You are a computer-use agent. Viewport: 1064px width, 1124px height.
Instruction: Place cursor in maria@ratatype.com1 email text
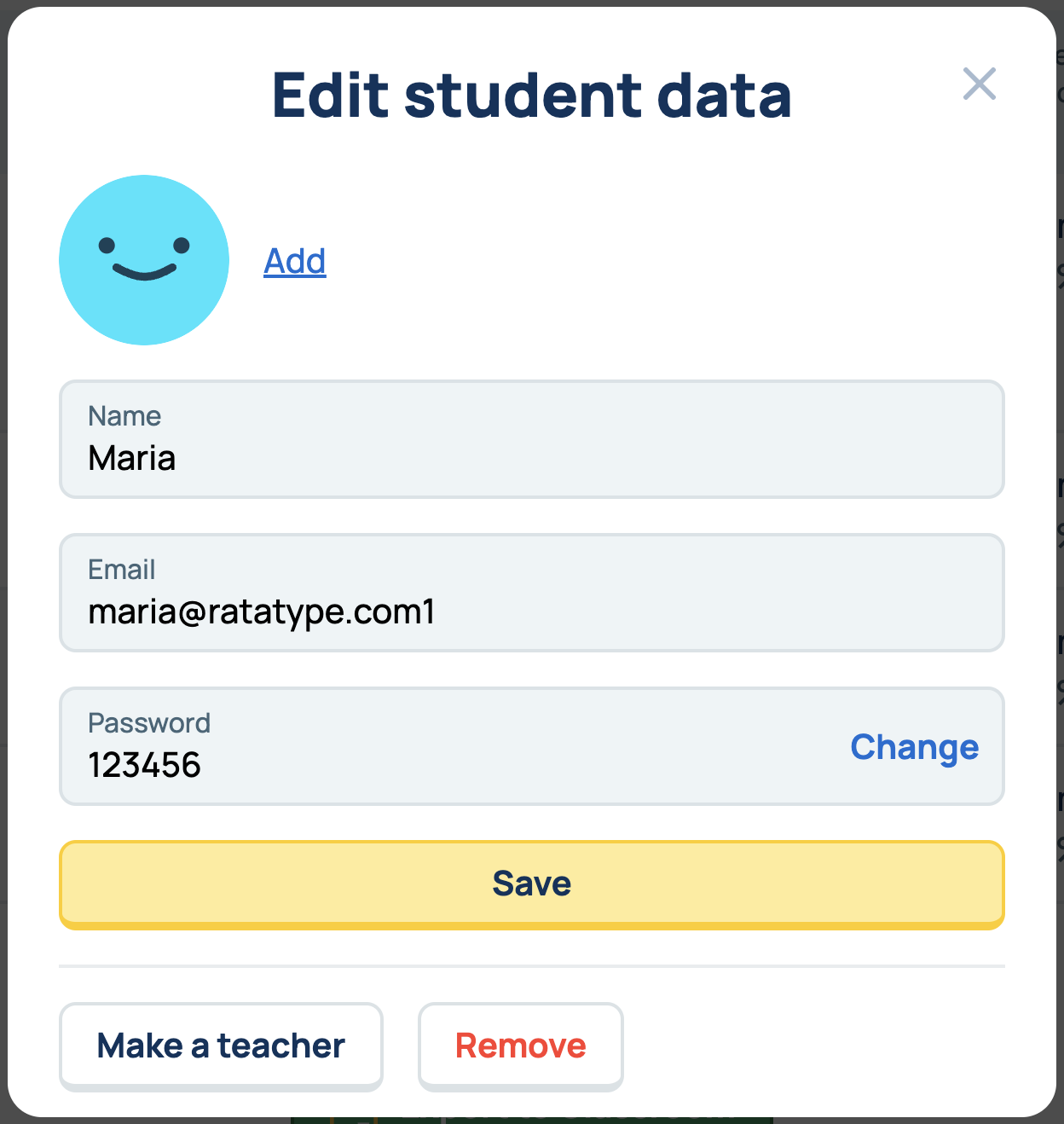coord(262,612)
